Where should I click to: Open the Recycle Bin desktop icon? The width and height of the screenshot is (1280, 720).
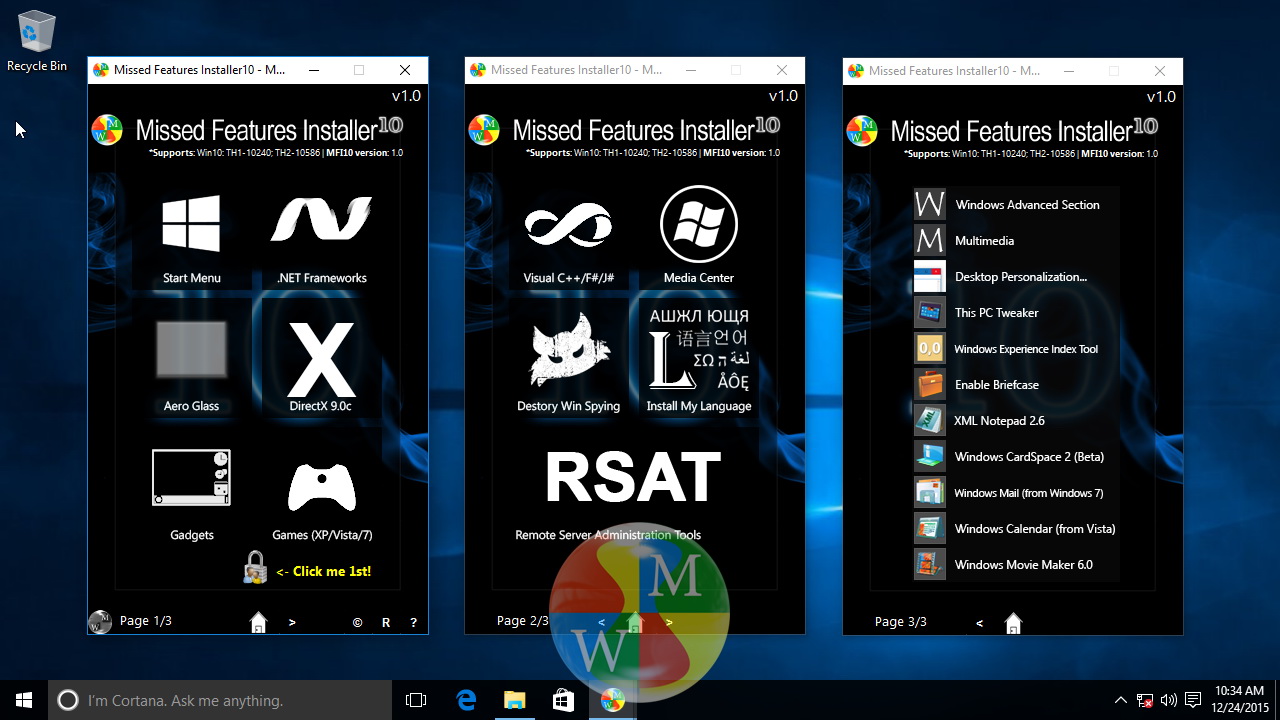37,42
